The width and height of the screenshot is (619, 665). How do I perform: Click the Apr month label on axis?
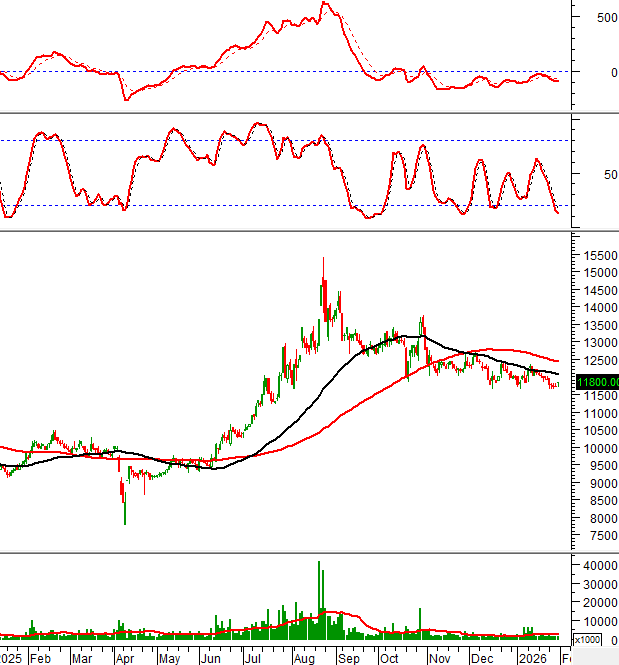click(x=125, y=659)
